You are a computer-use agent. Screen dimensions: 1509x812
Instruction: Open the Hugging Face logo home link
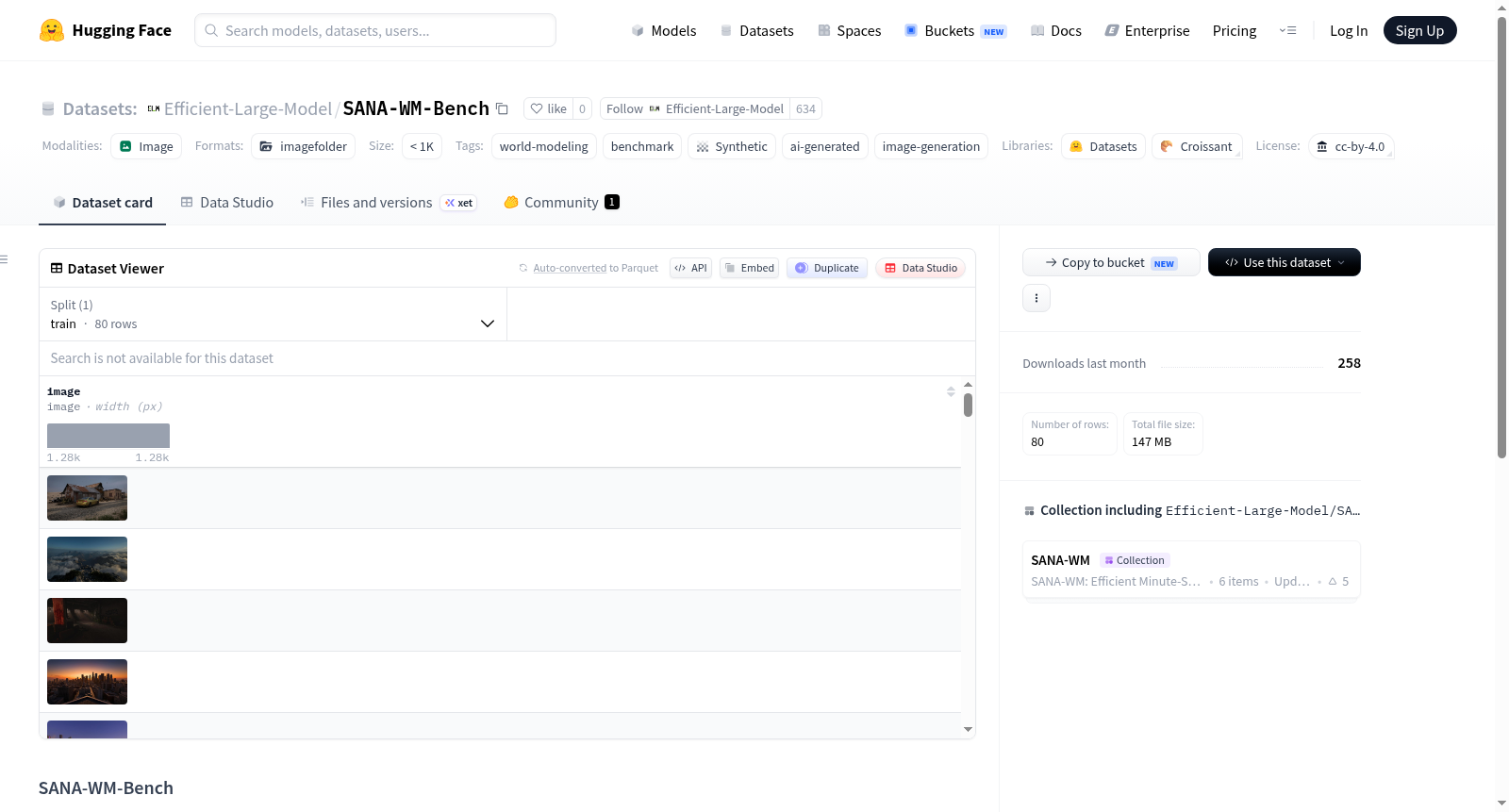click(105, 30)
